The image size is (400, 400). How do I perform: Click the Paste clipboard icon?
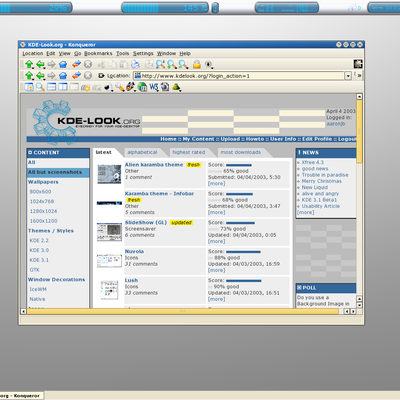pyautogui.click(x=124, y=64)
